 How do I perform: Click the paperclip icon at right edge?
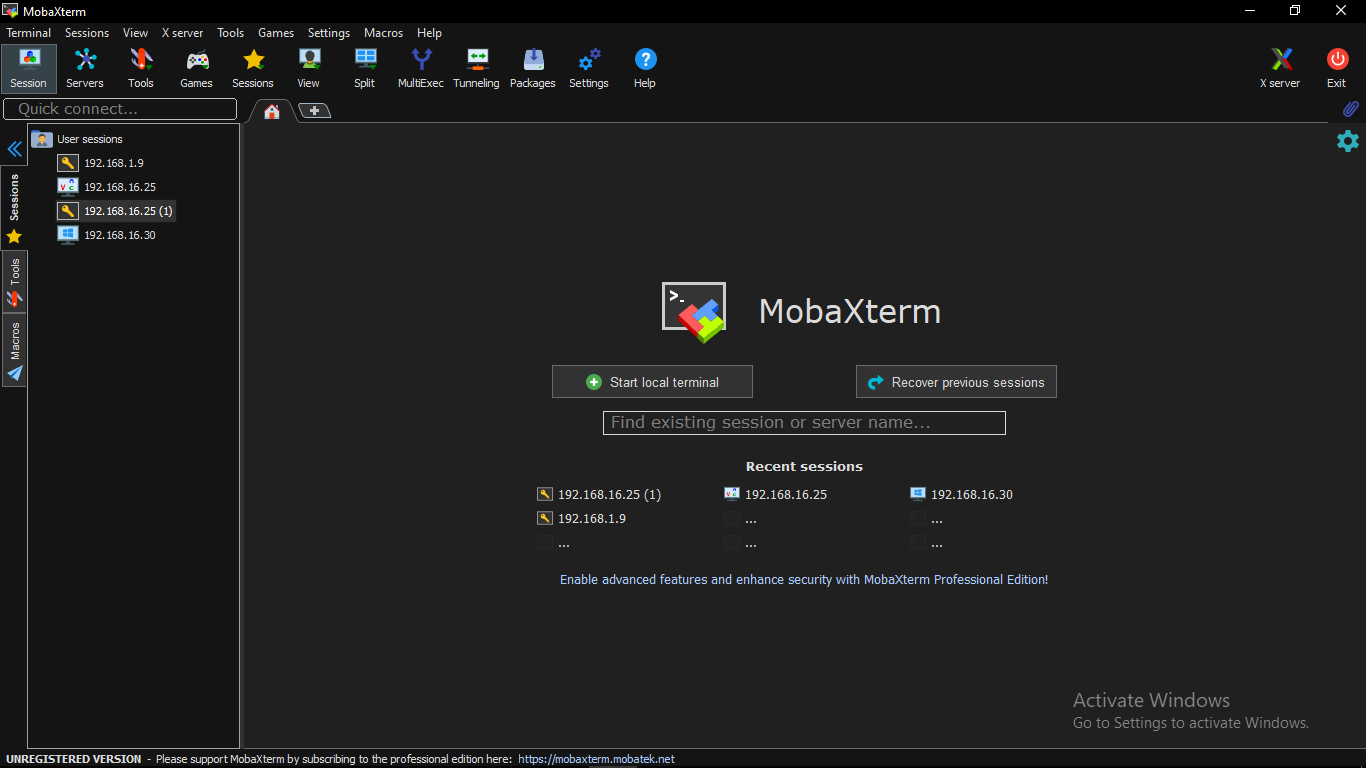coord(1350,109)
